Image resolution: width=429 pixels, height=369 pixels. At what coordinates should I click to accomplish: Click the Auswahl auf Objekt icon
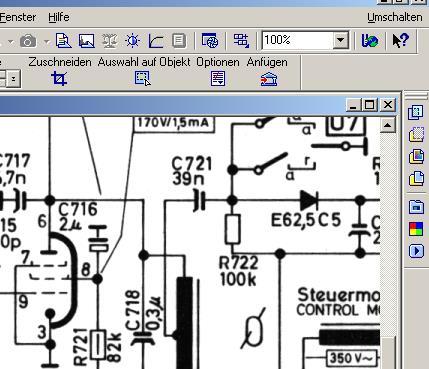(143, 79)
